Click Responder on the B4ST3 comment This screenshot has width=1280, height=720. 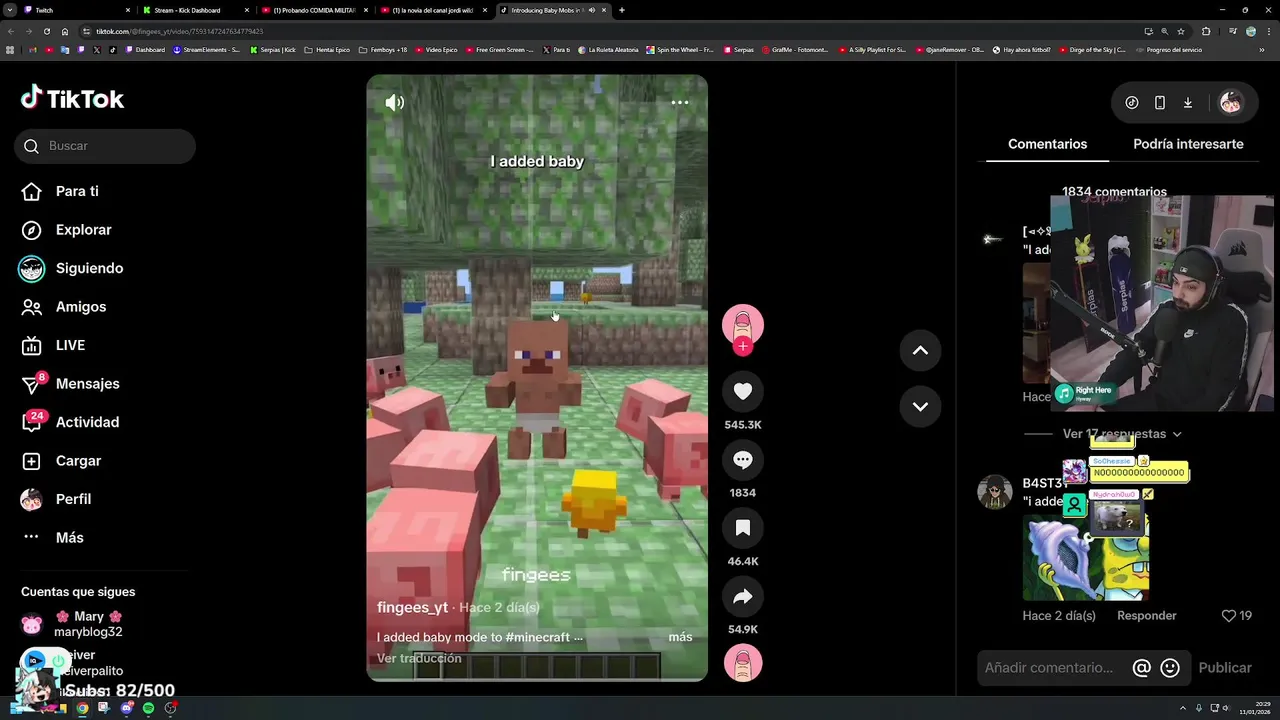(1146, 616)
